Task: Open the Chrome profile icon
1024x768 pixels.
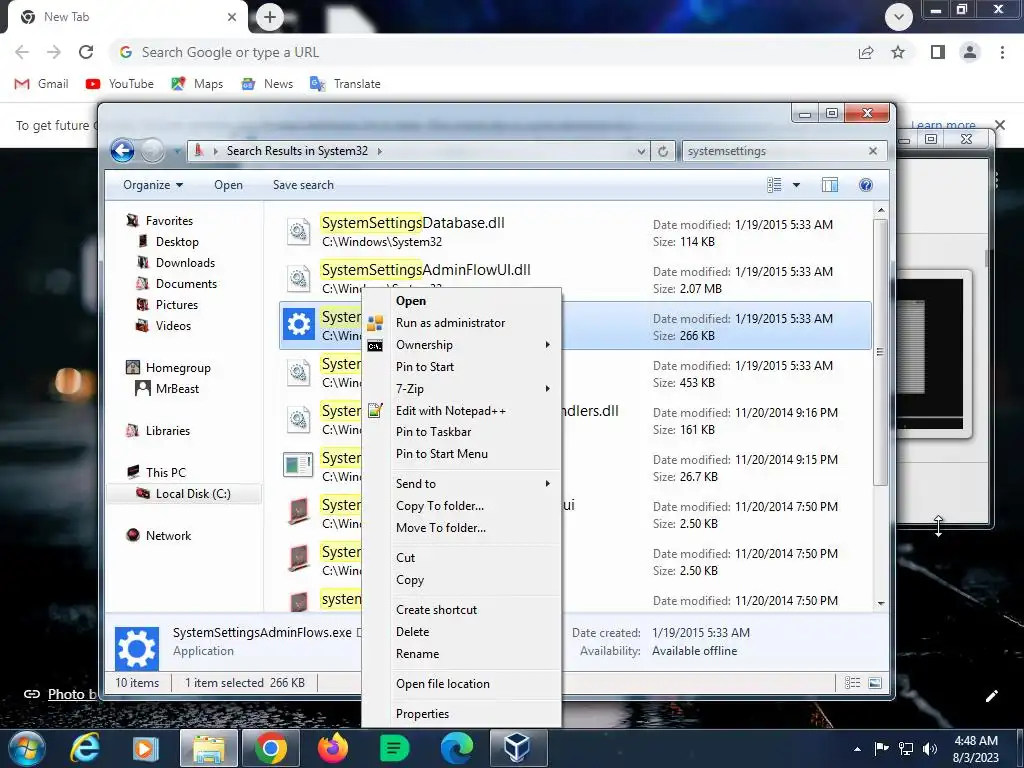Action: (x=970, y=52)
